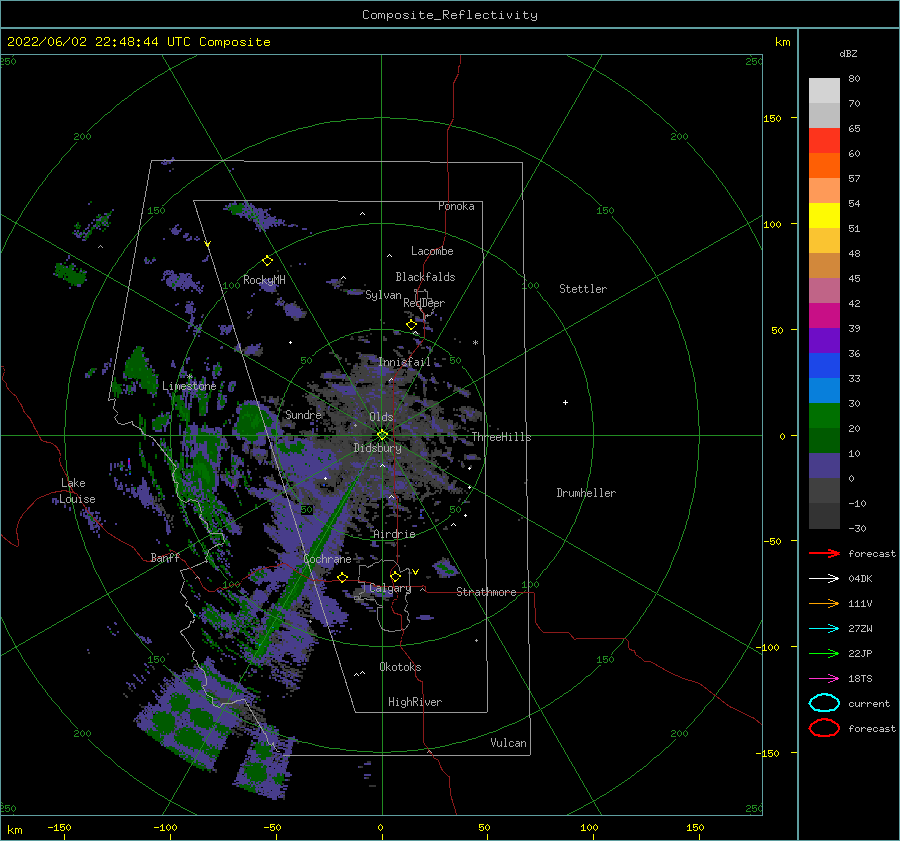900x841 pixels.
Task: Click the yellow diamond marker above Calgary
Action: pos(395,576)
